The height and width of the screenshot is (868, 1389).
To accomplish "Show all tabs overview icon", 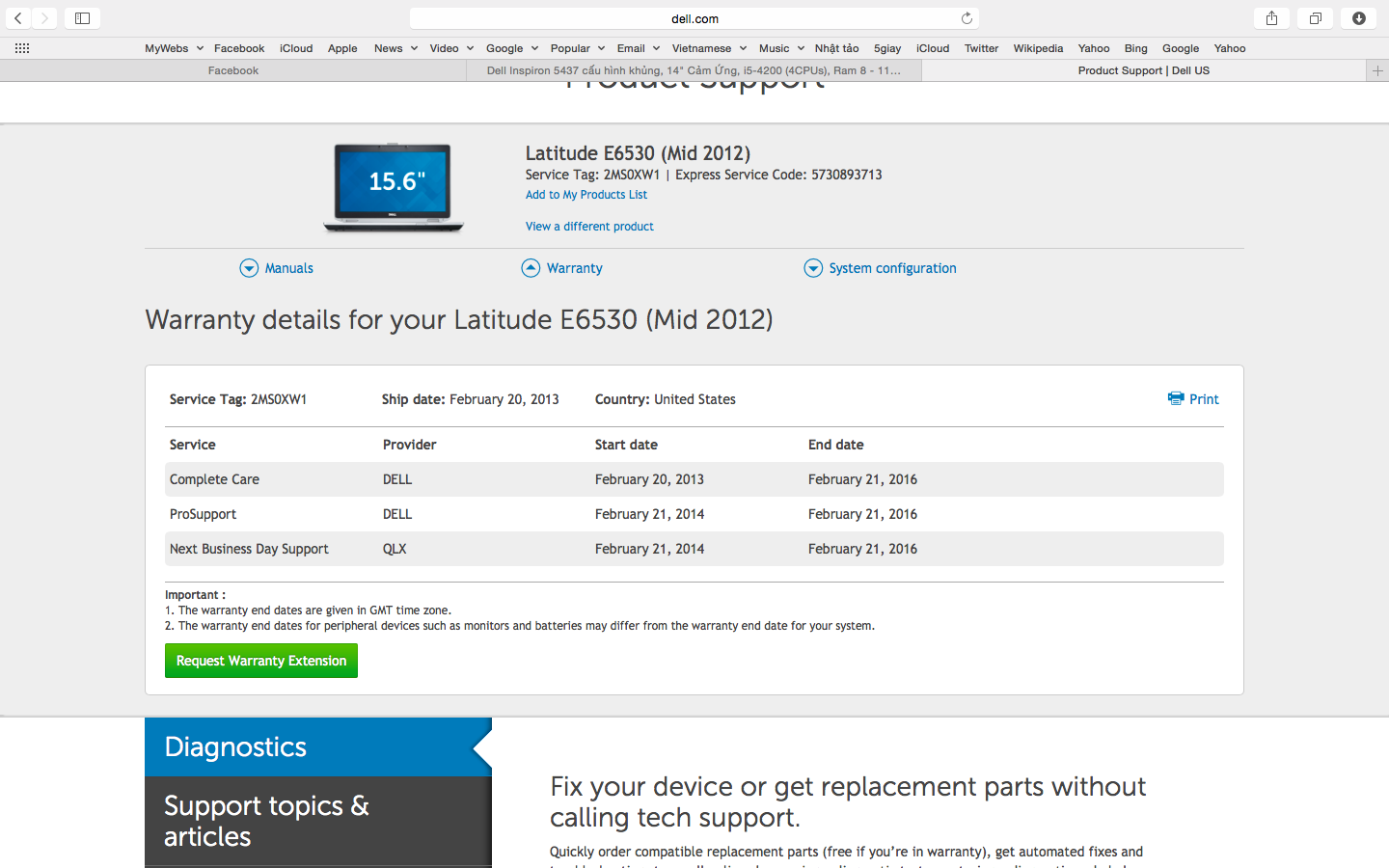I will pyautogui.click(x=1315, y=18).
